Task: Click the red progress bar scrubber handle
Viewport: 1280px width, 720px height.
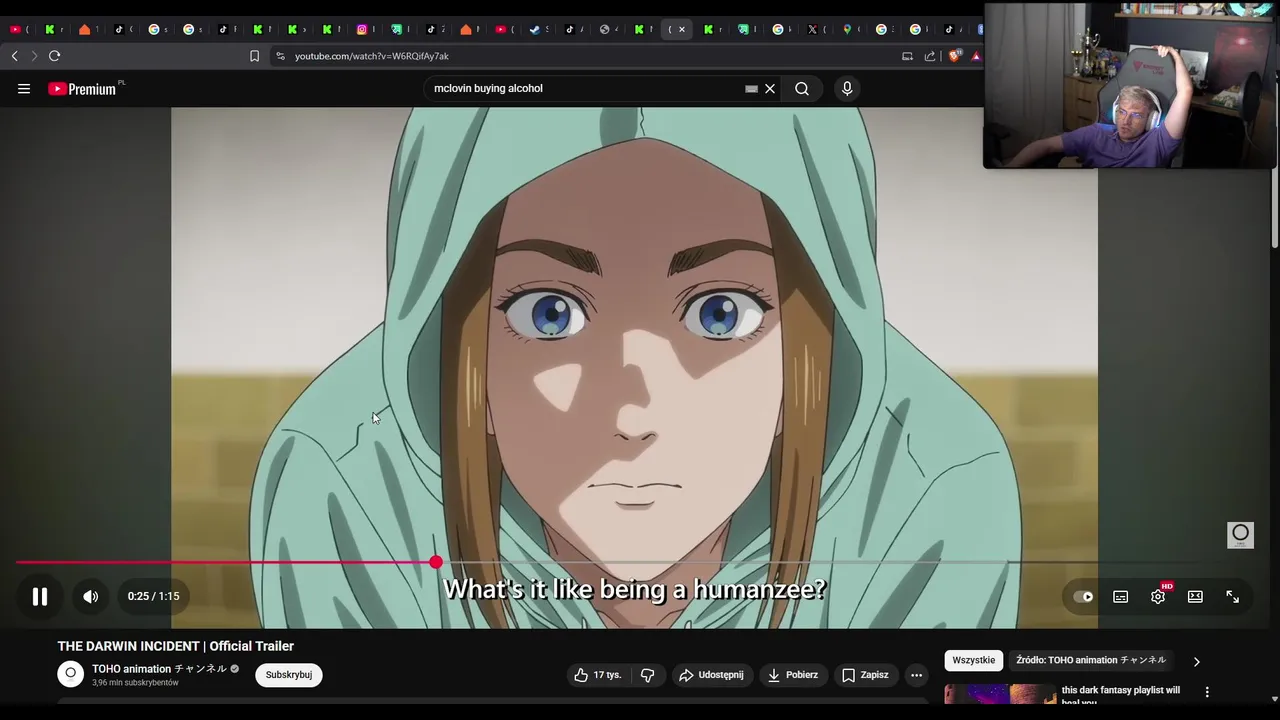Action: tap(436, 563)
